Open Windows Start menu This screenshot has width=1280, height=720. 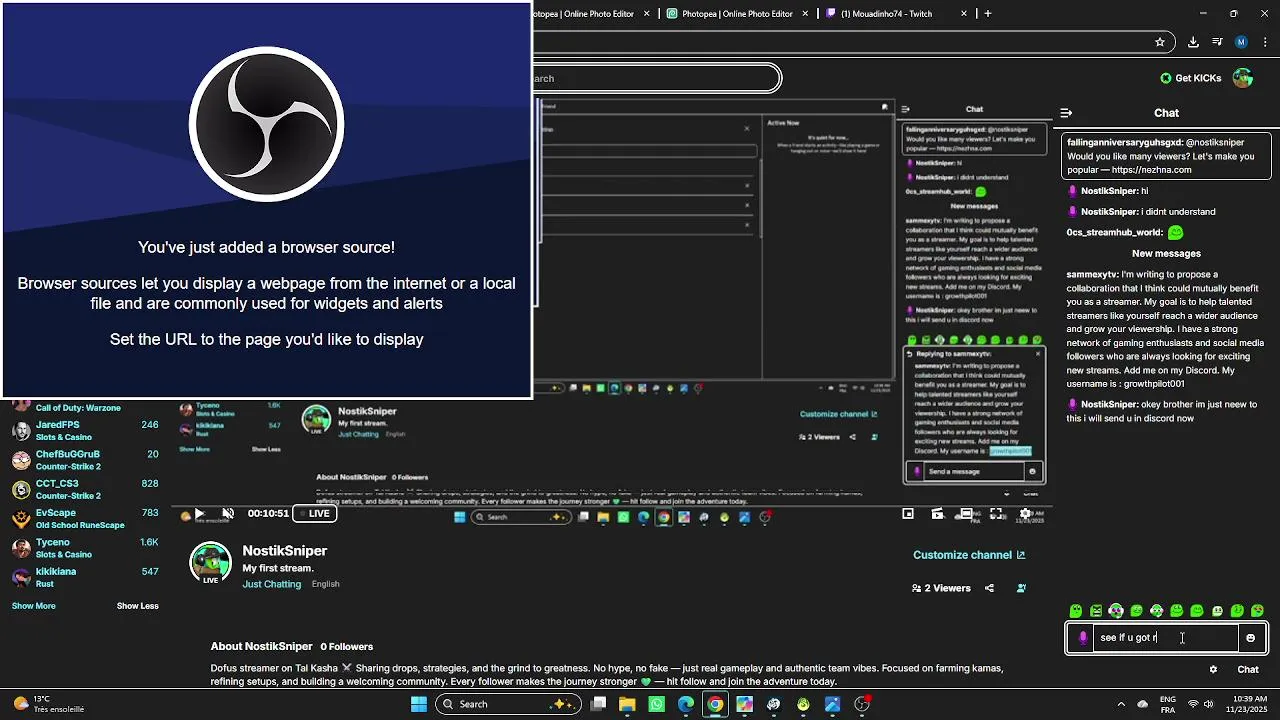(x=419, y=704)
